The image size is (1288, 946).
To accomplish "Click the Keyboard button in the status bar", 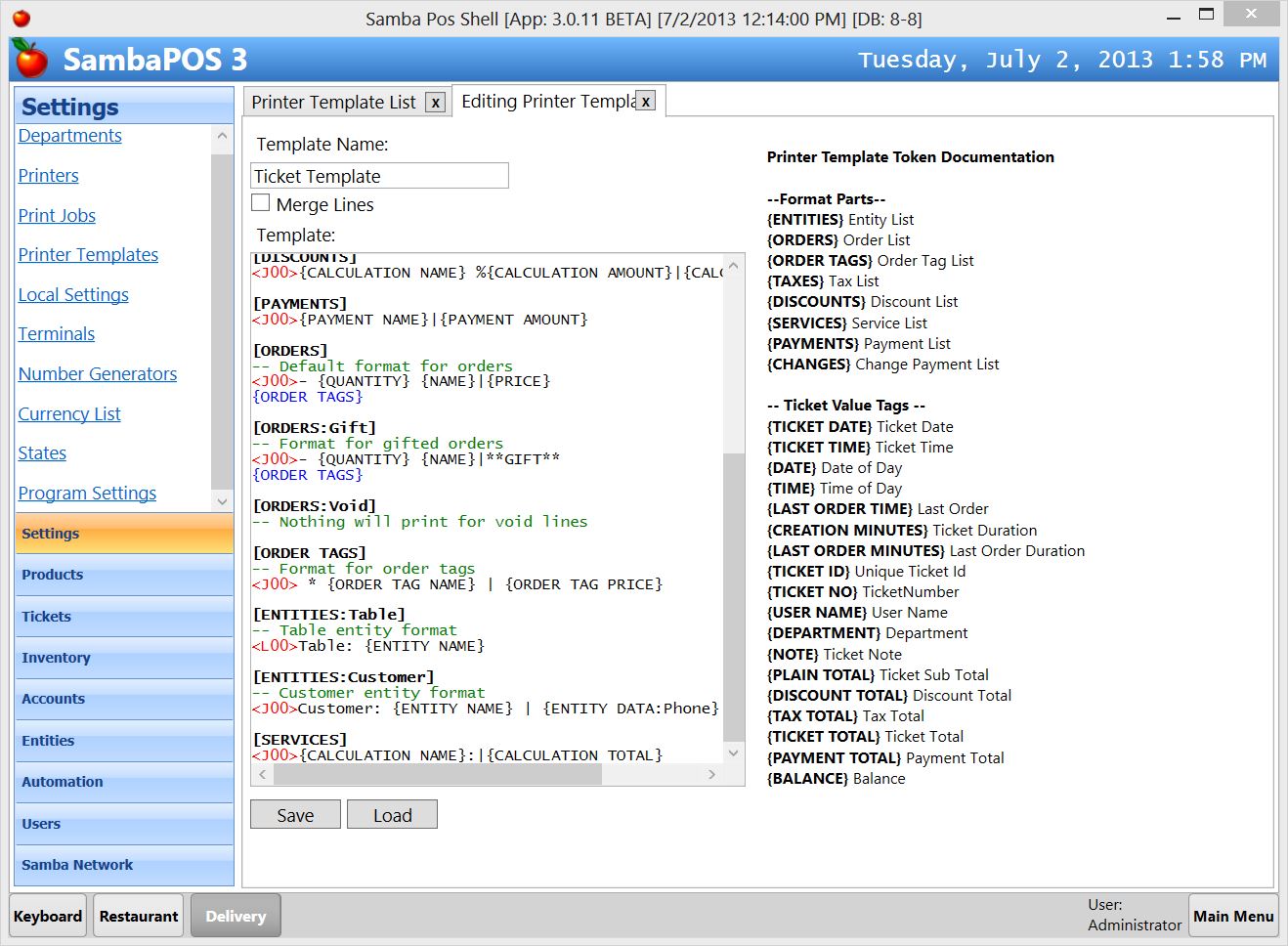I will pyautogui.click(x=47, y=916).
